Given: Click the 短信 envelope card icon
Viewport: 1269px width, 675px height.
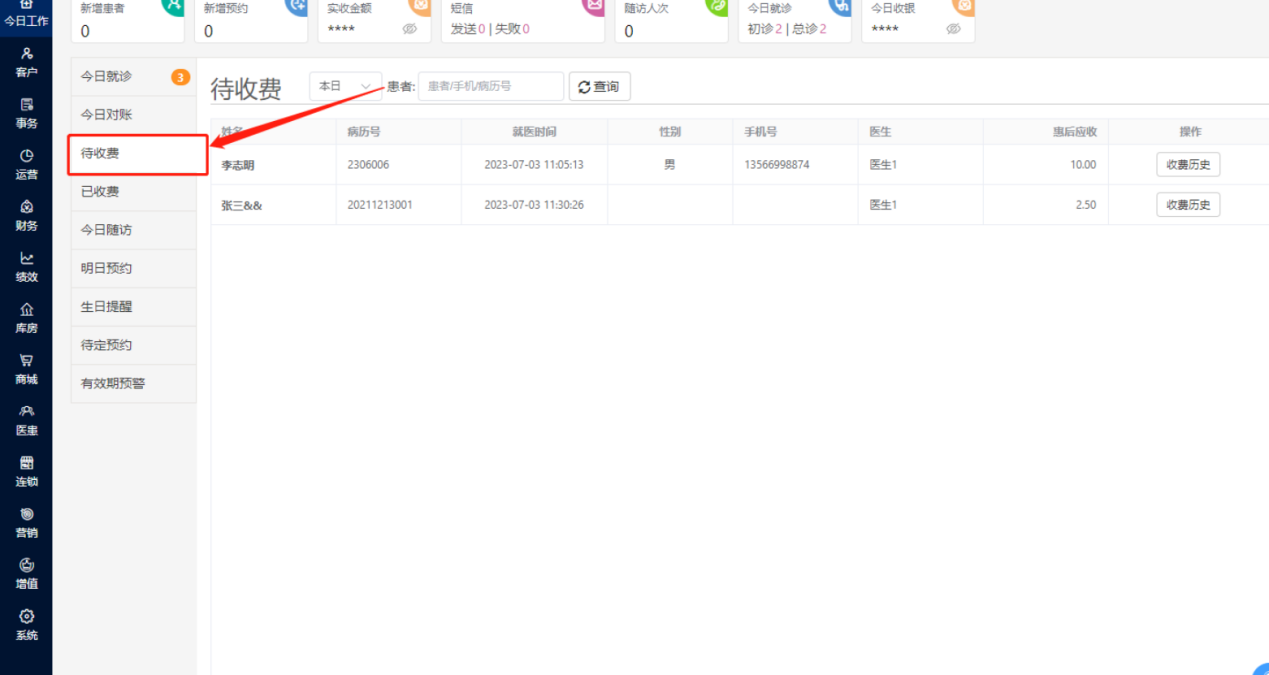Looking at the screenshot, I should (593, 6).
